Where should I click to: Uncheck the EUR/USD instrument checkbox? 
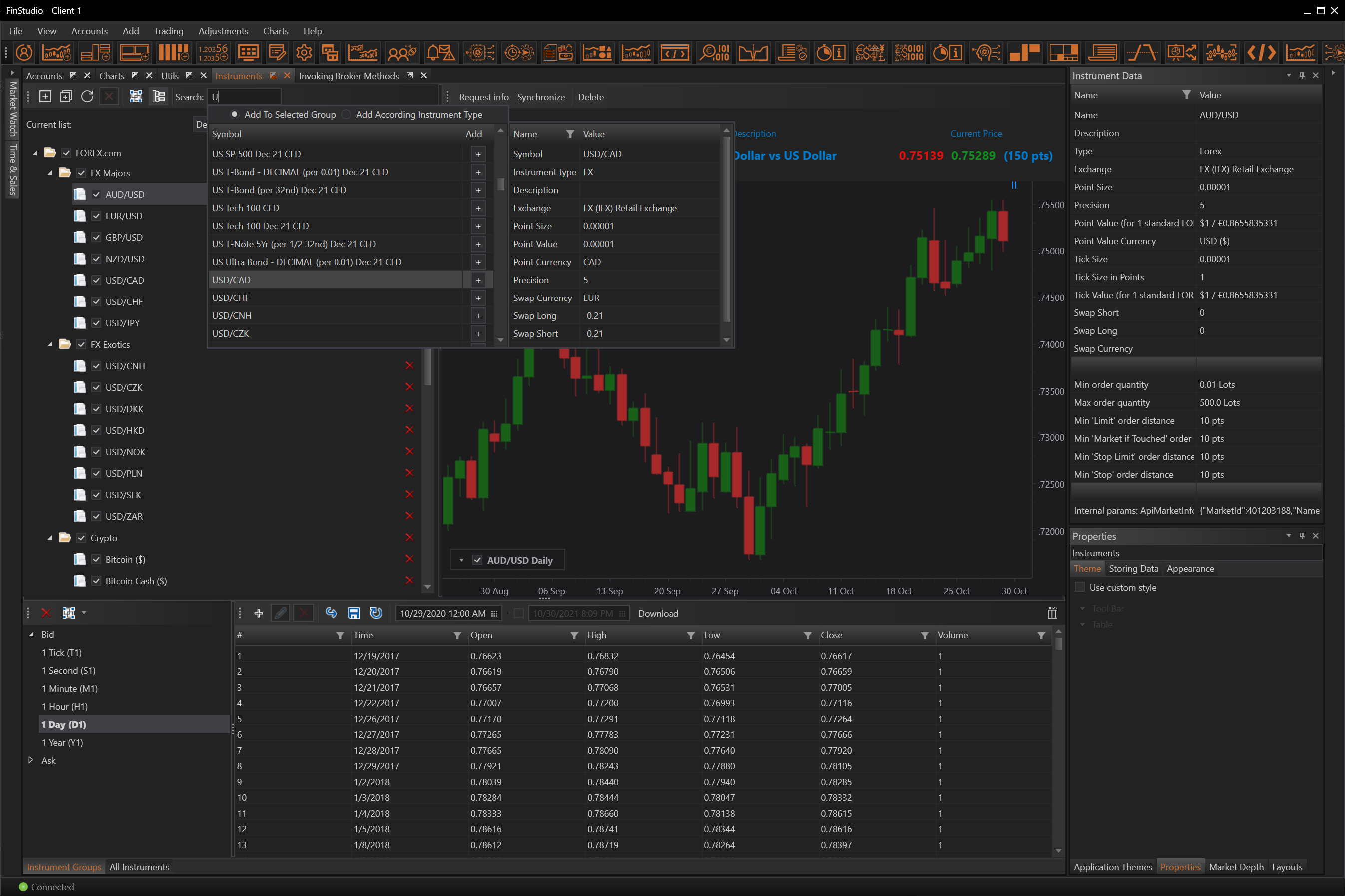(96, 216)
